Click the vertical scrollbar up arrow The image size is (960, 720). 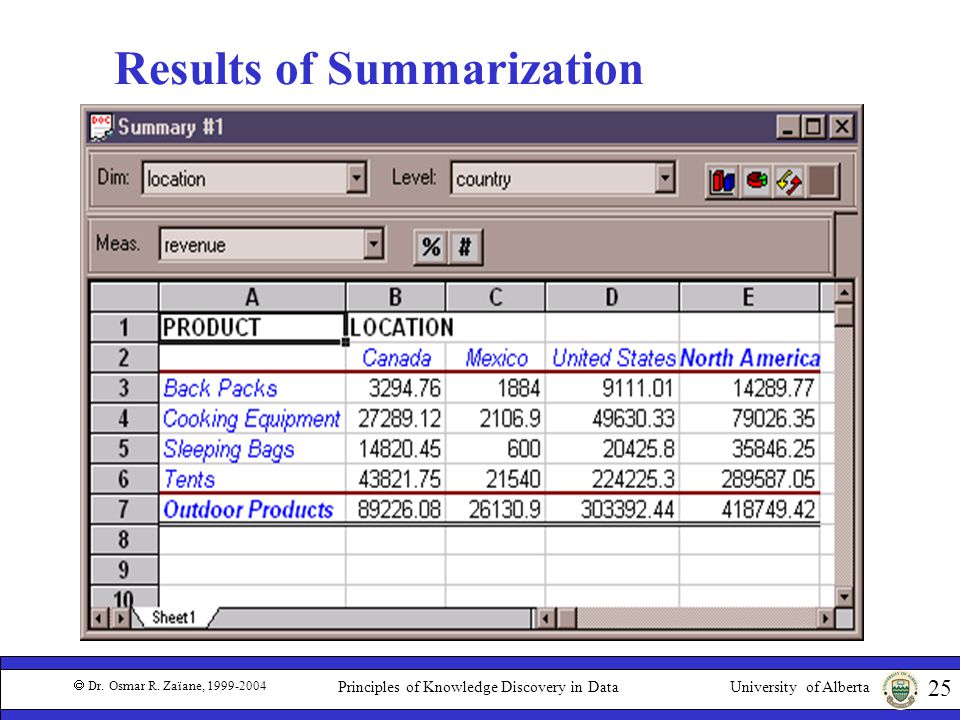(844, 293)
